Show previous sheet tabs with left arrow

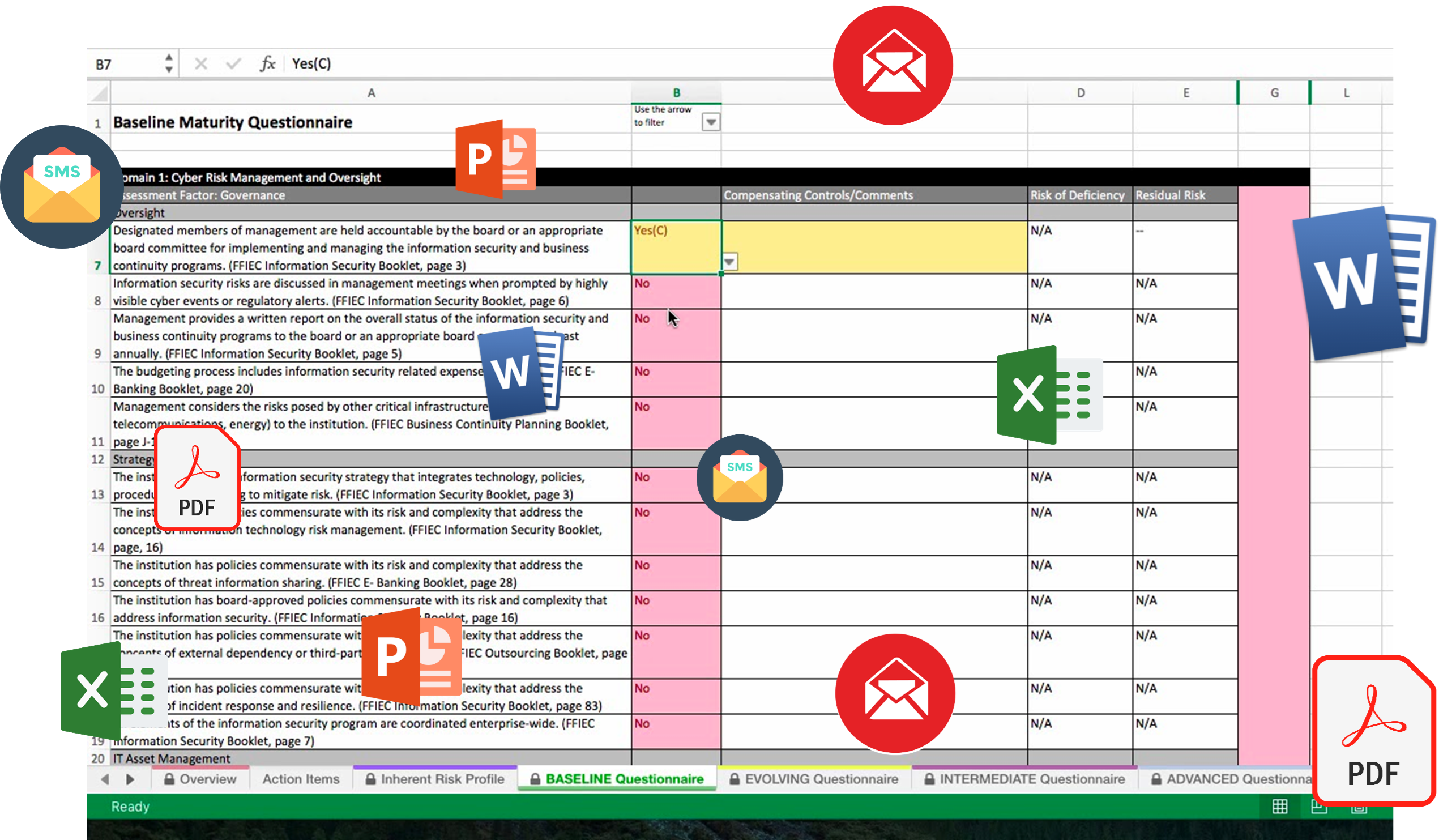105,779
